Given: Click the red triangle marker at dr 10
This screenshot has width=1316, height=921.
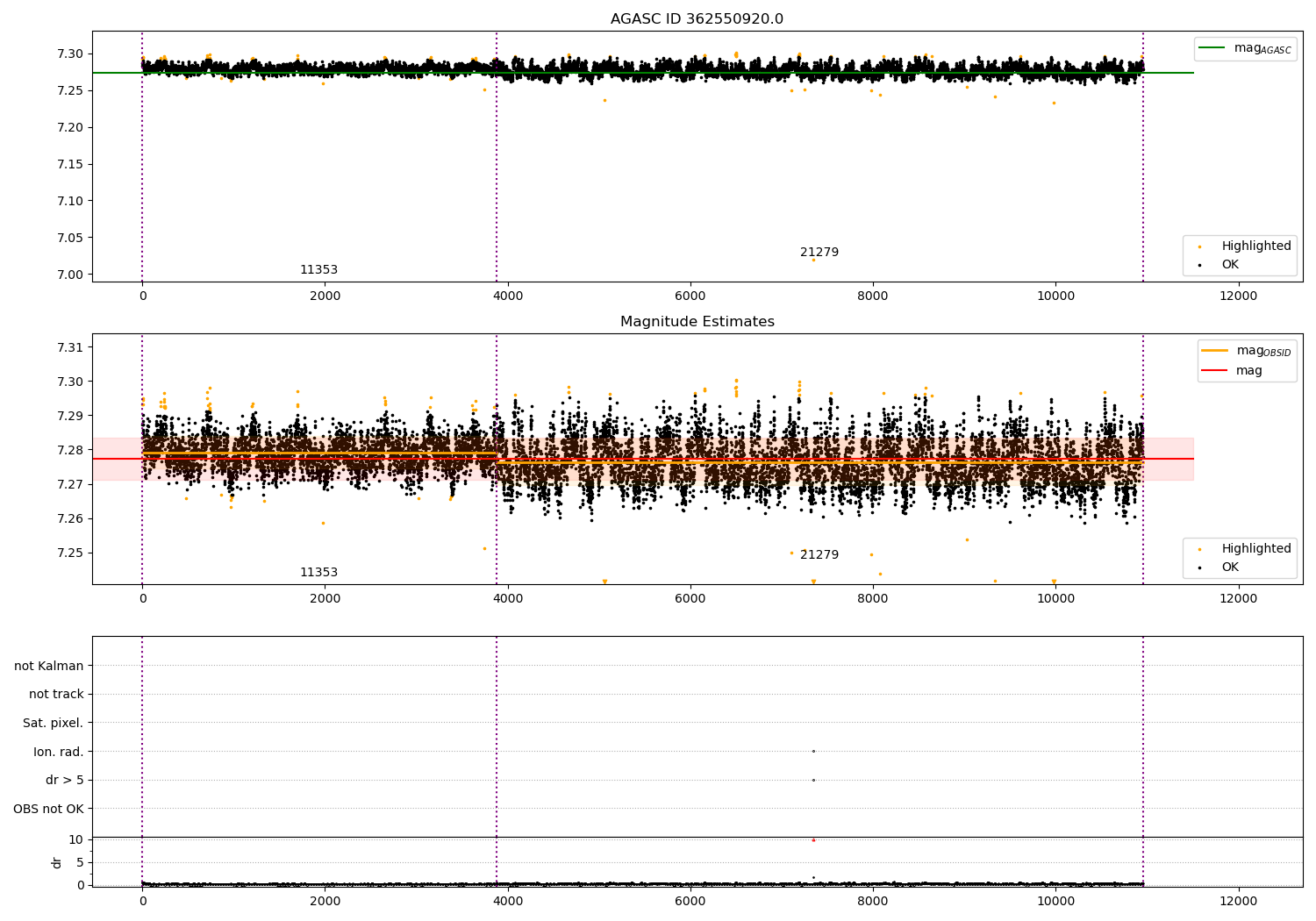Looking at the screenshot, I should pyautogui.click(x=813, y=840).
